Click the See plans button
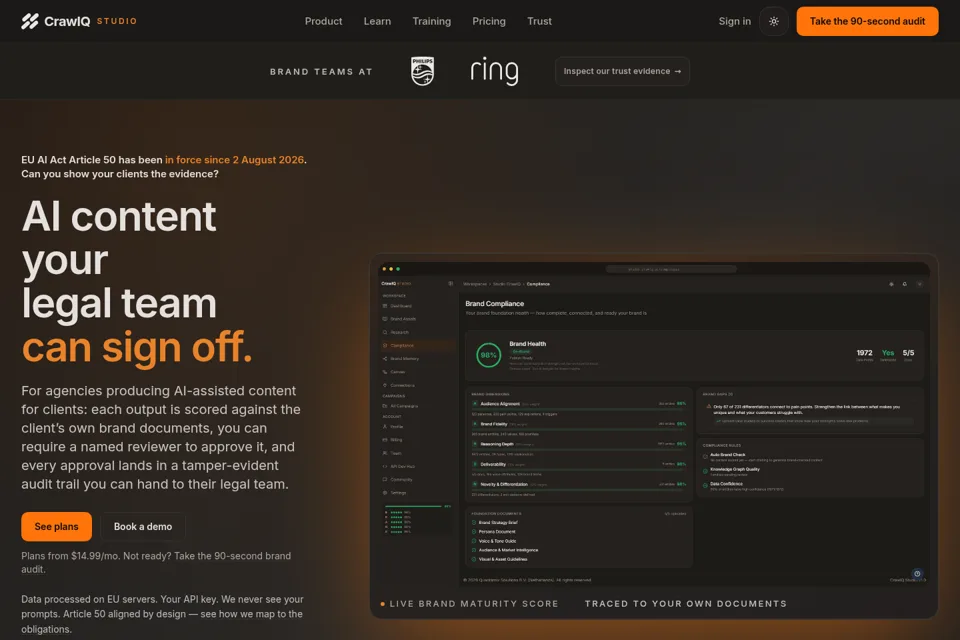The image size is (960, 640). click(x=56, y=527)
